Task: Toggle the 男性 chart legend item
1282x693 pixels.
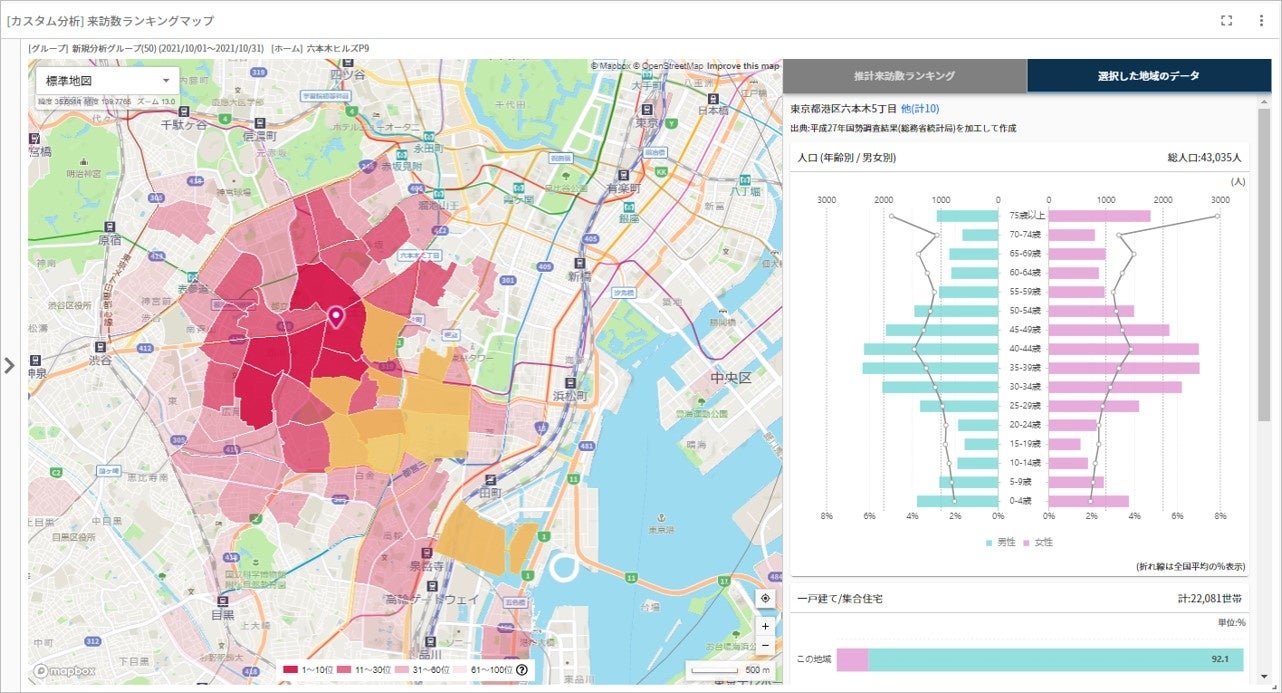Action: (x=1000, y=542)
